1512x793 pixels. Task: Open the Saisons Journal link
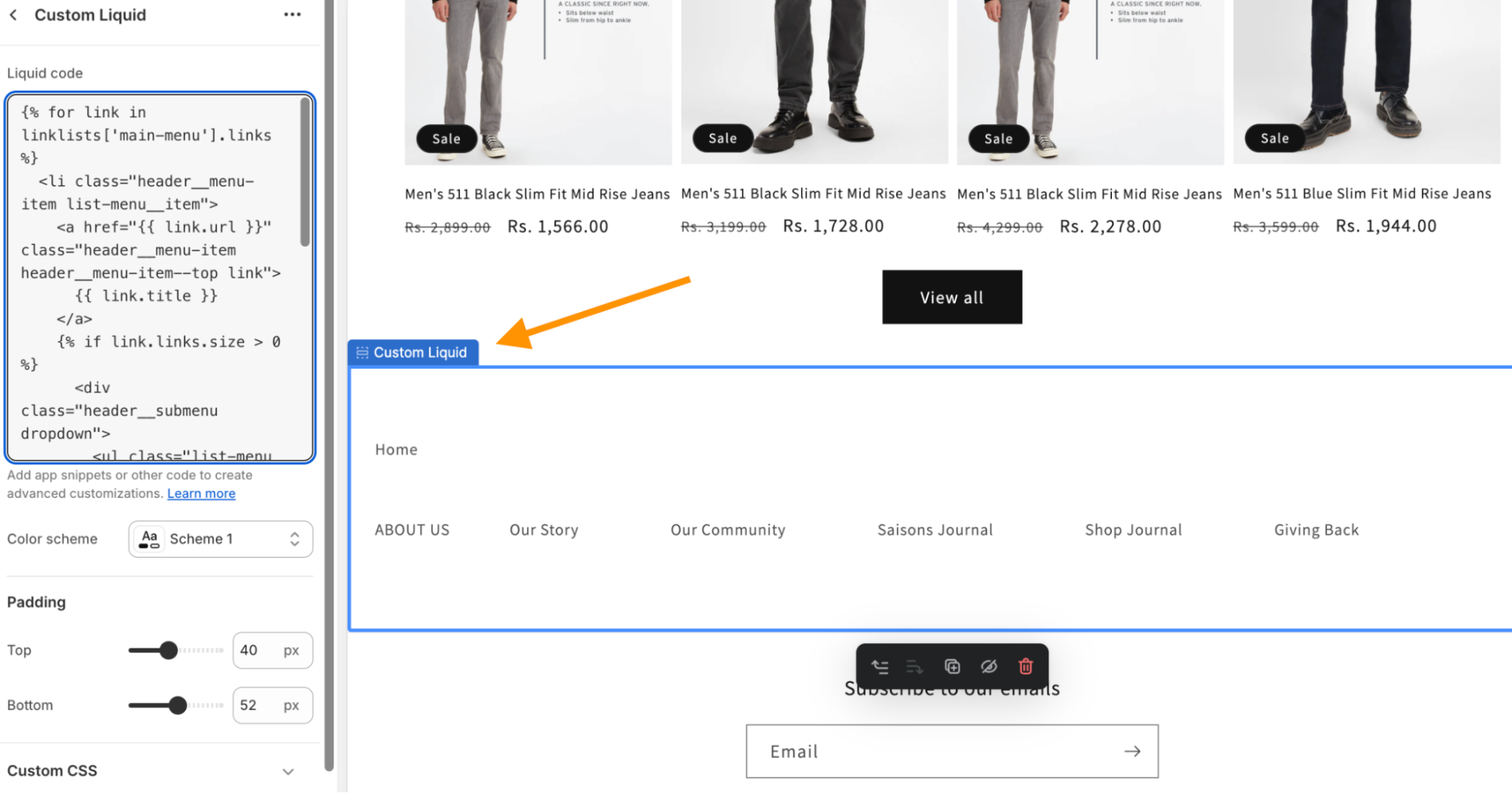pos(935,530)
